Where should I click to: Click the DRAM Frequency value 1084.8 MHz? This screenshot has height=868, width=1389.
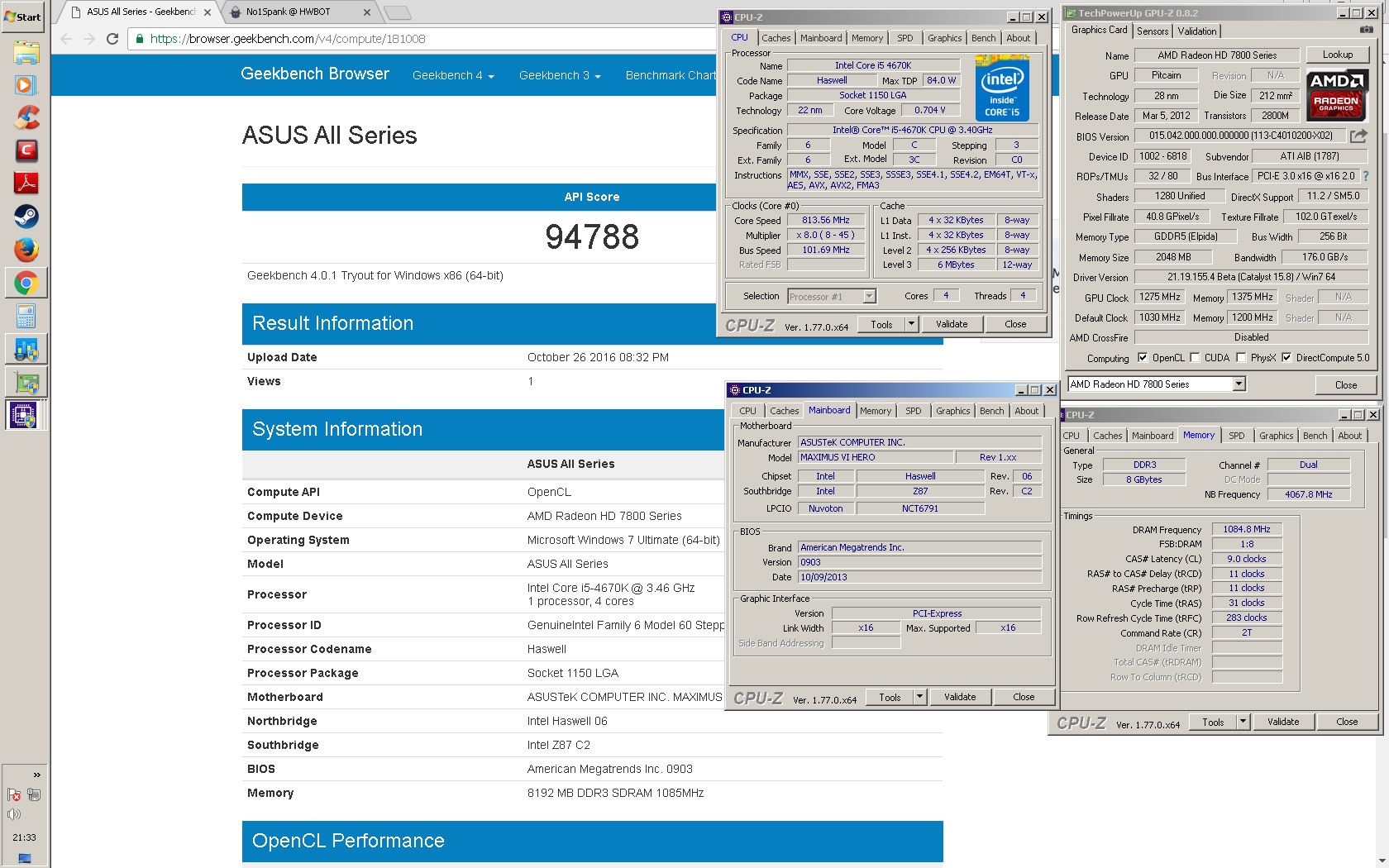point(1247,529)
